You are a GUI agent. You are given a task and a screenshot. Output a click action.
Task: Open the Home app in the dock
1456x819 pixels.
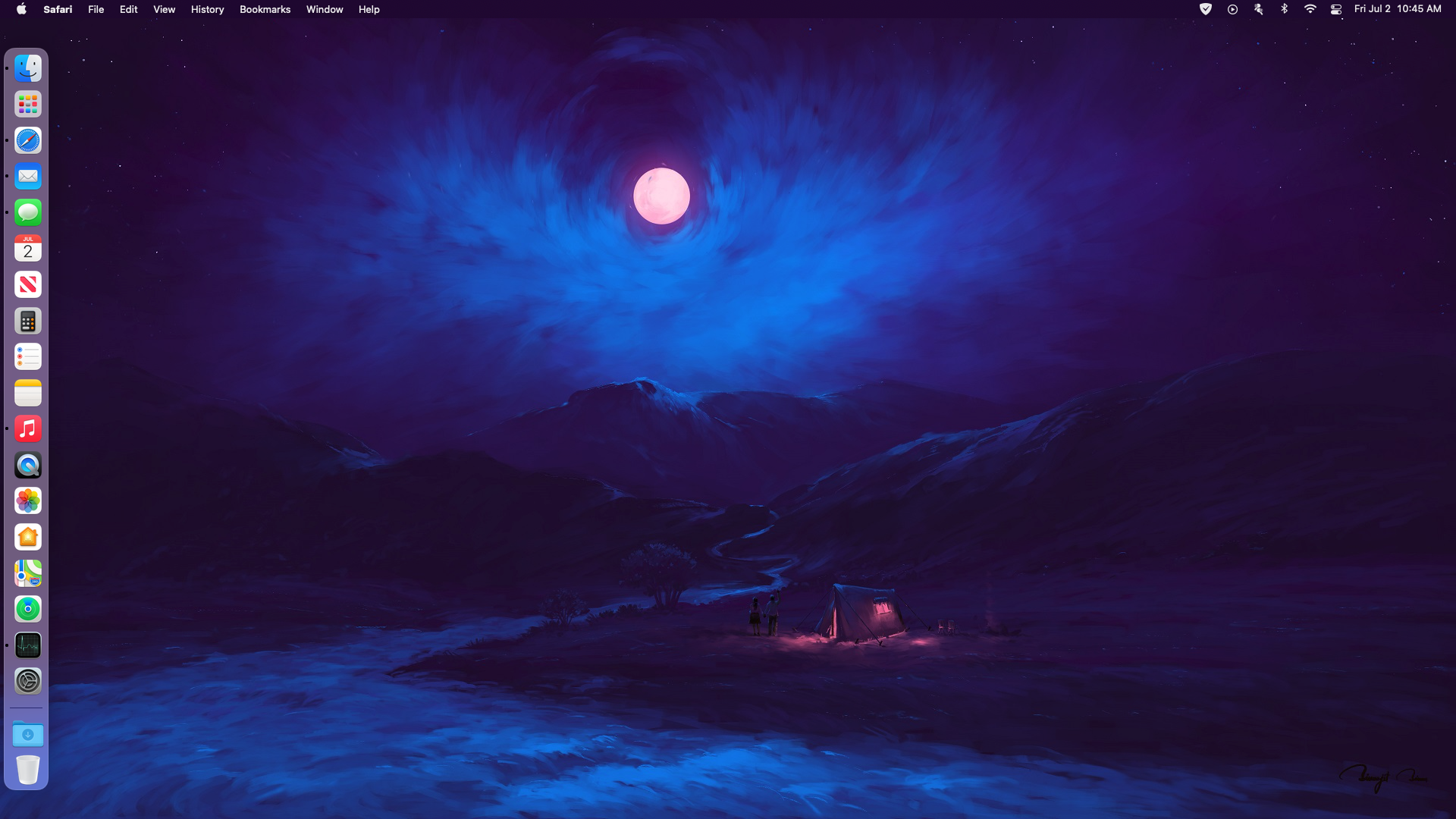coord(28,537)
